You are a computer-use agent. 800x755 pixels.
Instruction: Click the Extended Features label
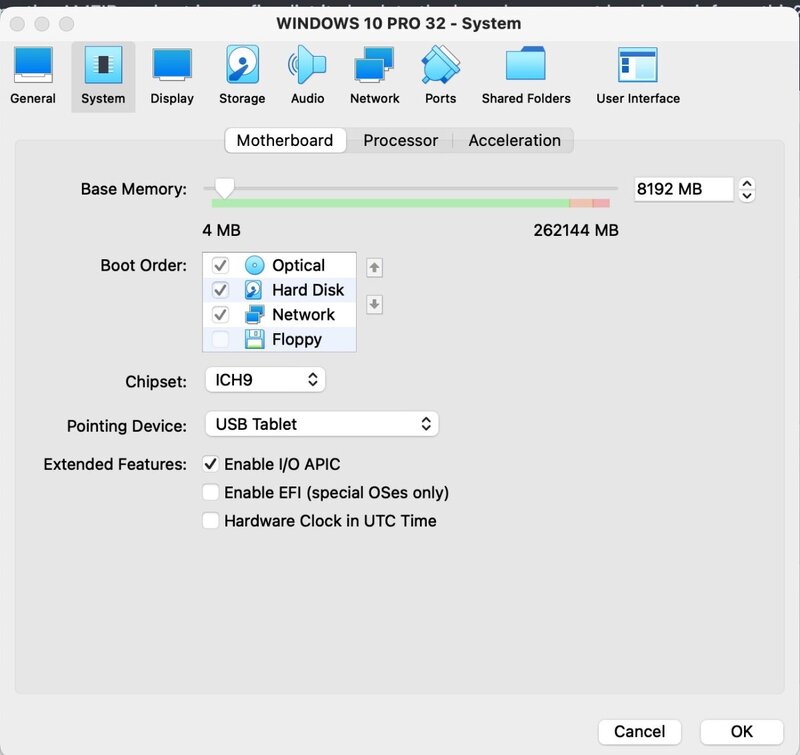(115, 464)
